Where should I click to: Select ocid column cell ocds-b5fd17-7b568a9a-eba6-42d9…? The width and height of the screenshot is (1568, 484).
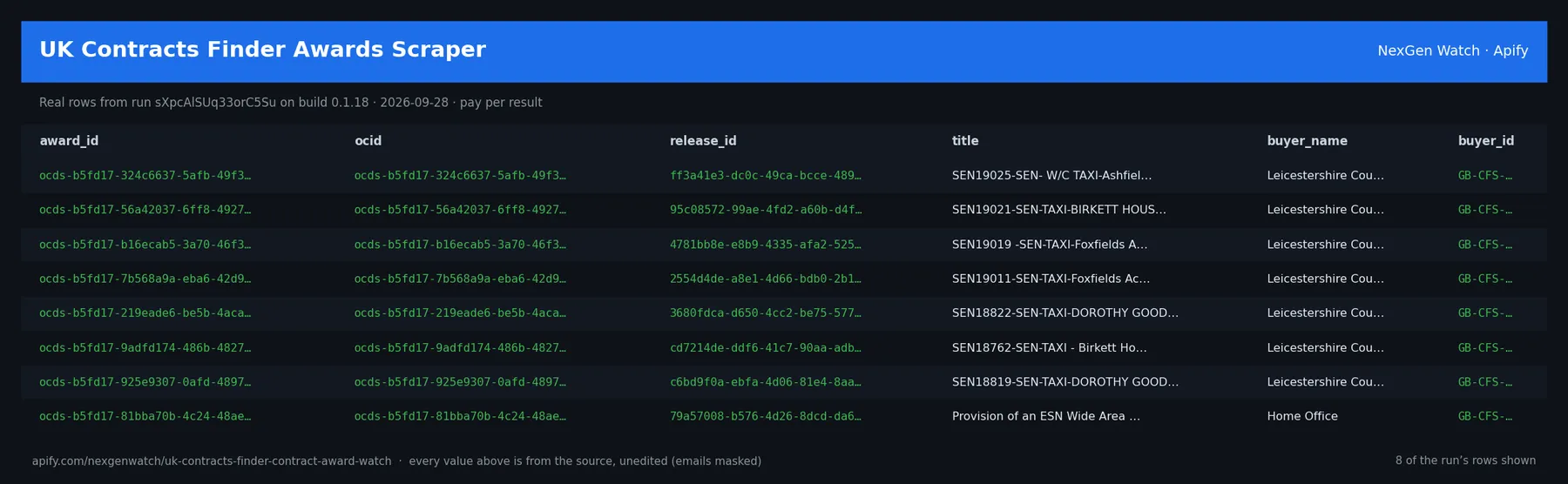(x=460, y=279)
